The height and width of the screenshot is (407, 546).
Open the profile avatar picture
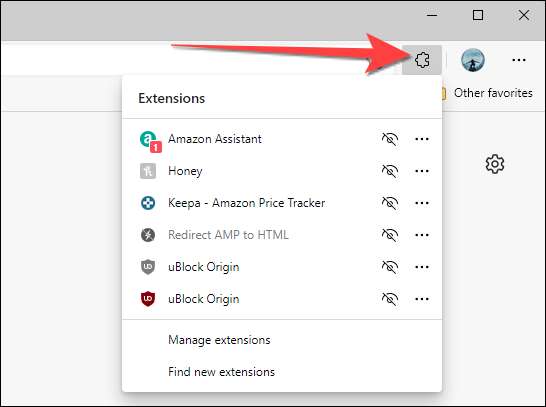click(x=473, y=60)
